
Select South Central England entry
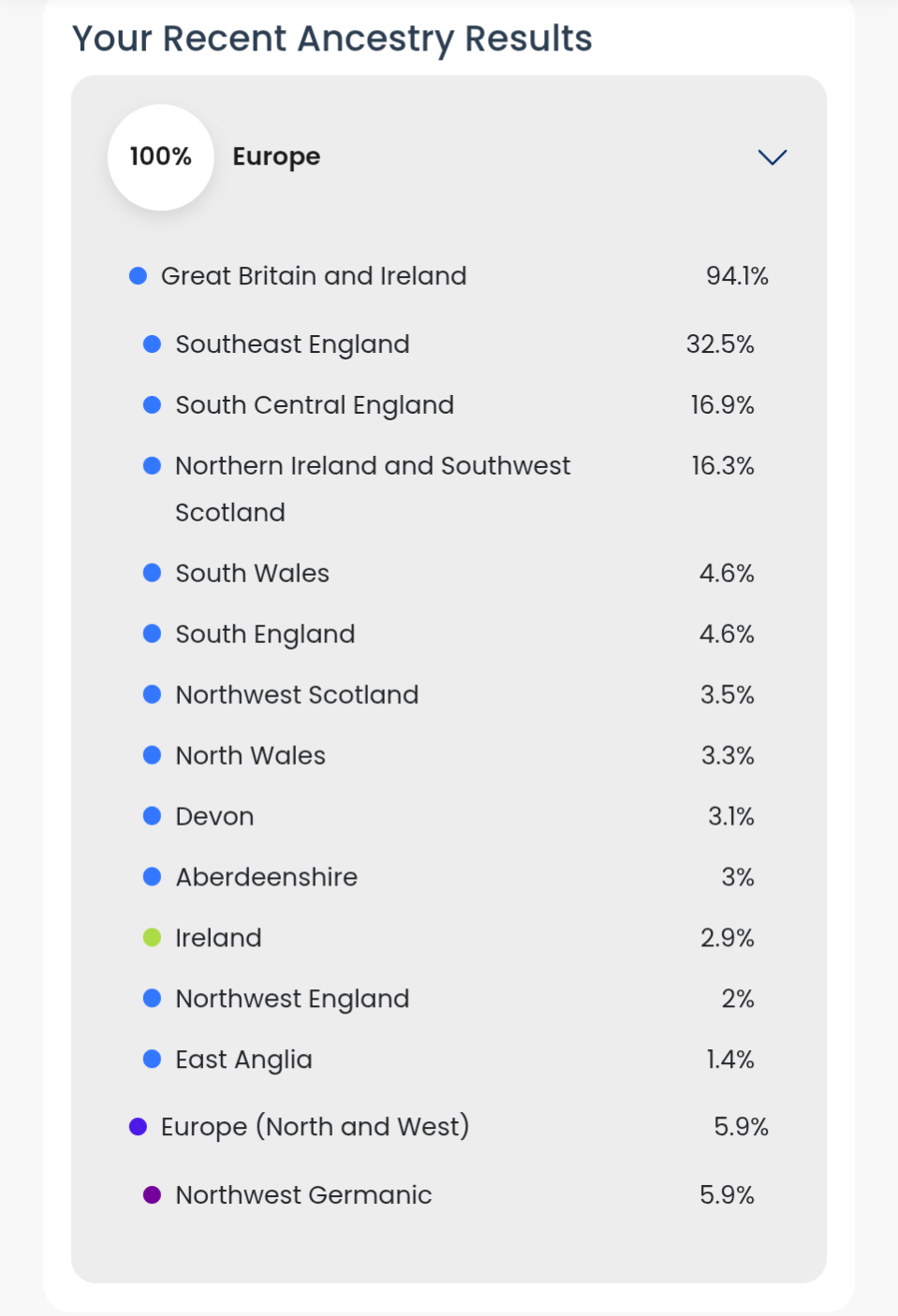pos(315,405)
